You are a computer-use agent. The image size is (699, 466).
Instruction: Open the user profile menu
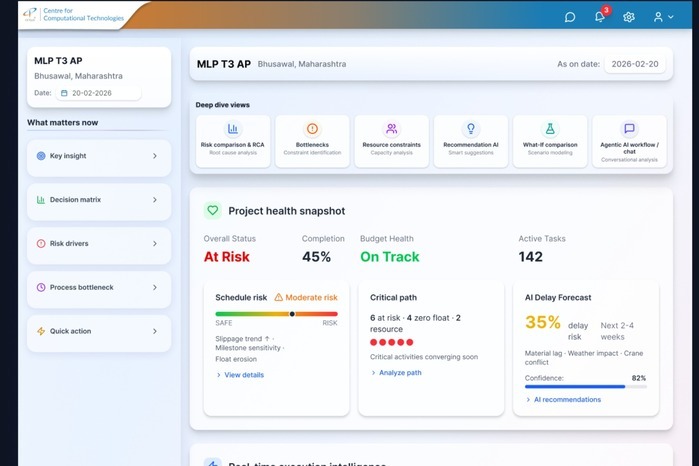pyautogui.click(x=663, y=17)
